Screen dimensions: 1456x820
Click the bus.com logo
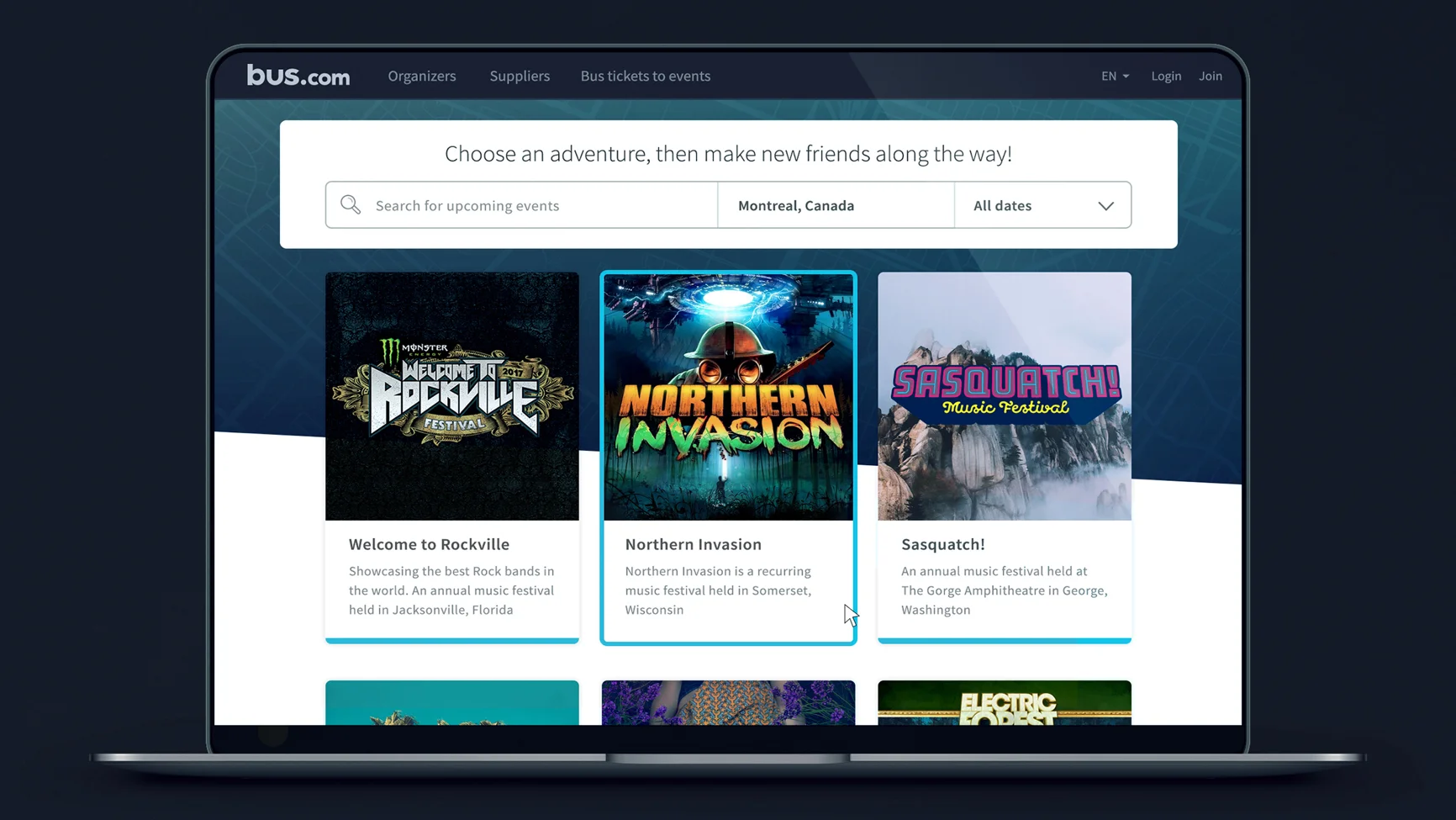click(x=298, y=76)
